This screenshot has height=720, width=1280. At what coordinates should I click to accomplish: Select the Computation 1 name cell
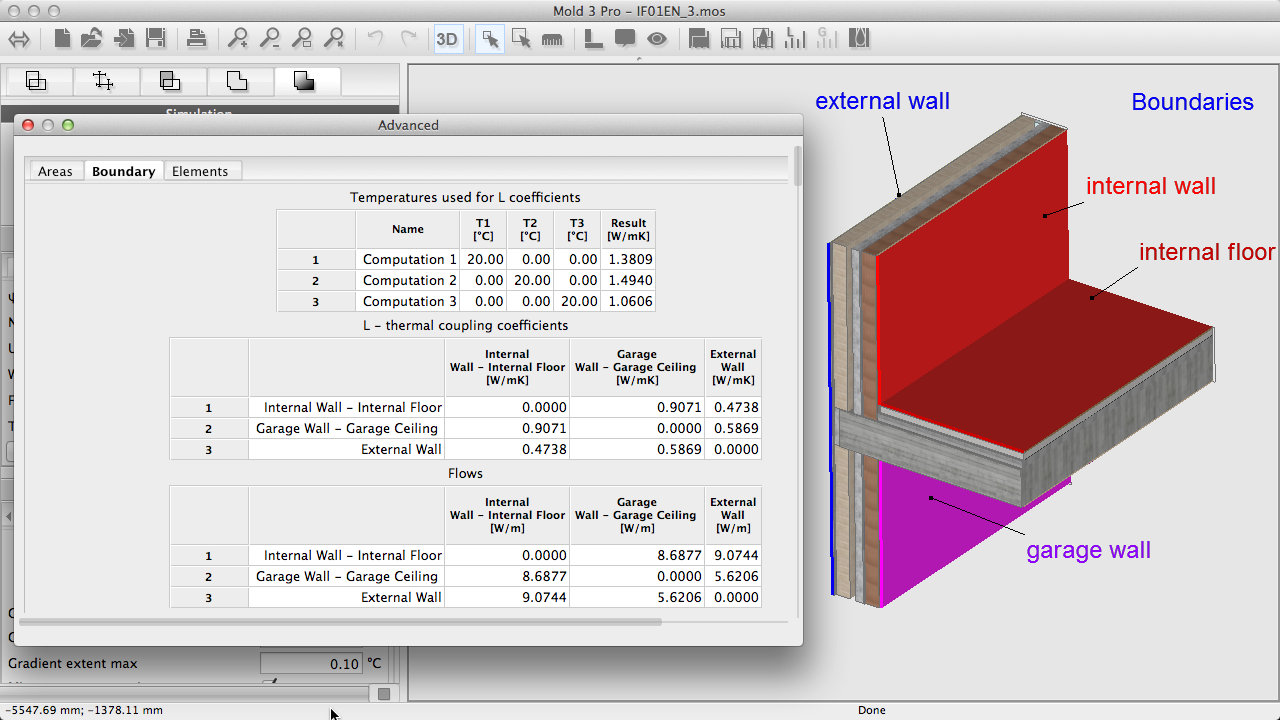click(409, 259)
